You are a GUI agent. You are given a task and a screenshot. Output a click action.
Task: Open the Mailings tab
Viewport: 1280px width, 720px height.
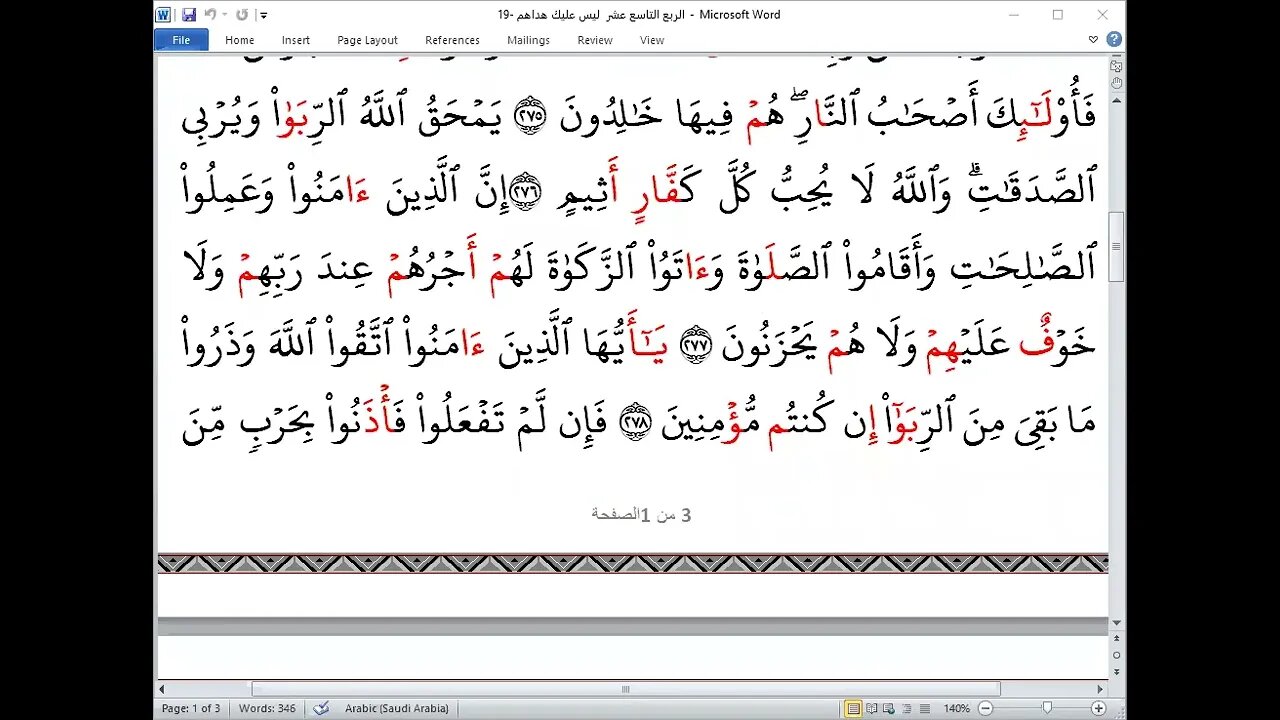click(528, 40)
